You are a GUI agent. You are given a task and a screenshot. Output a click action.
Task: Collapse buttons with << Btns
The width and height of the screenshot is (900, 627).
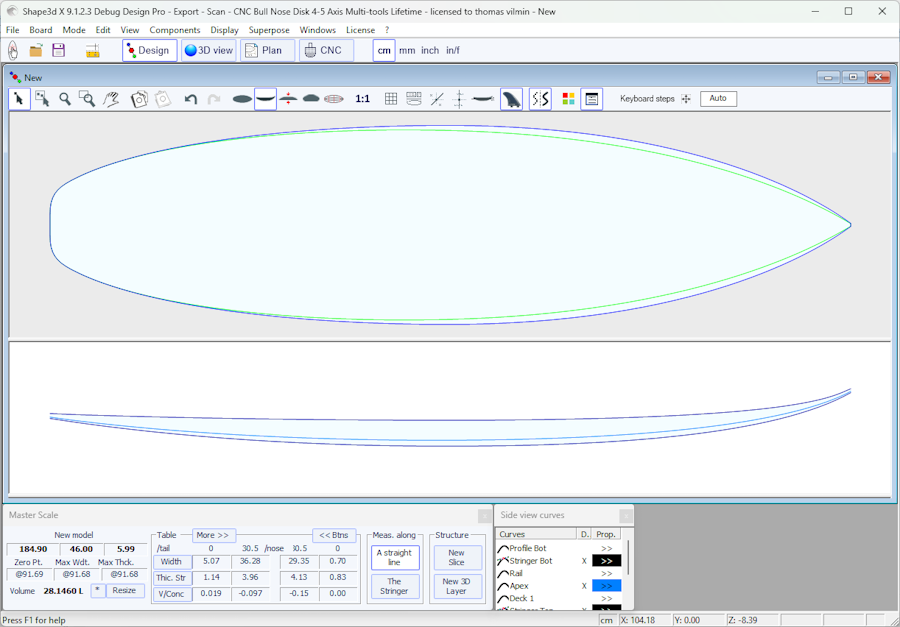pyautogui.click(x=335, y=535)
